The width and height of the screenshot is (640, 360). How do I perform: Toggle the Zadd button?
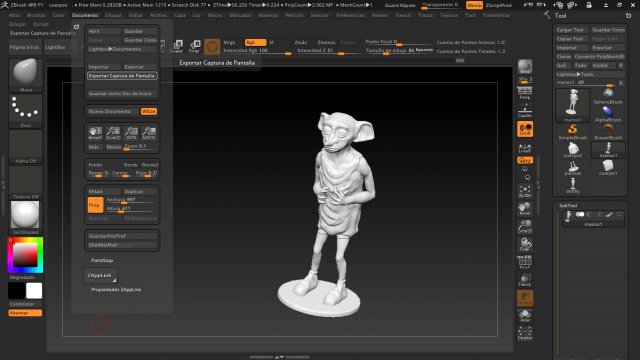301,42
